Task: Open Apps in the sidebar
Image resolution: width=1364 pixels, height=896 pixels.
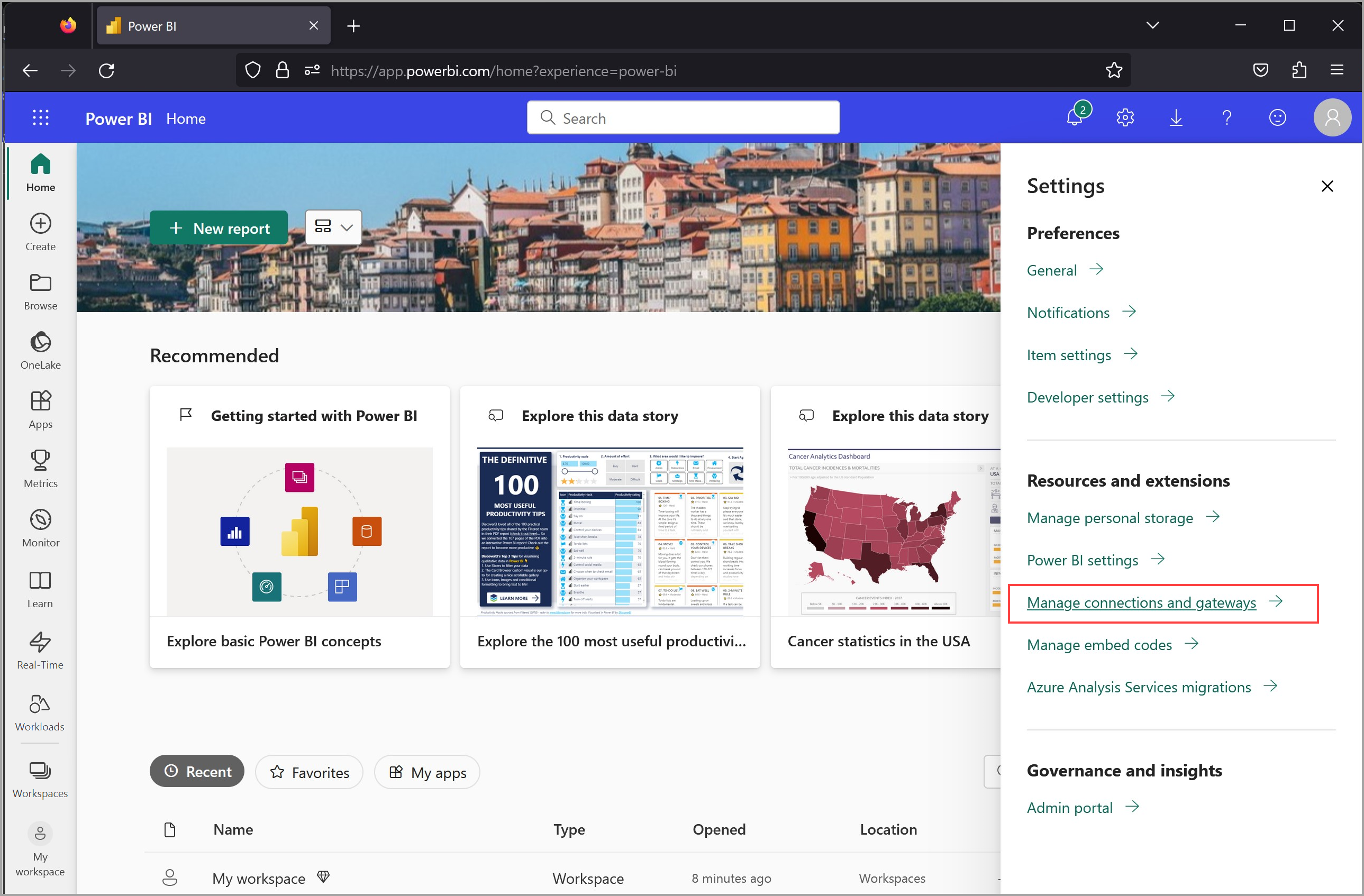Action: click(40, 410)
